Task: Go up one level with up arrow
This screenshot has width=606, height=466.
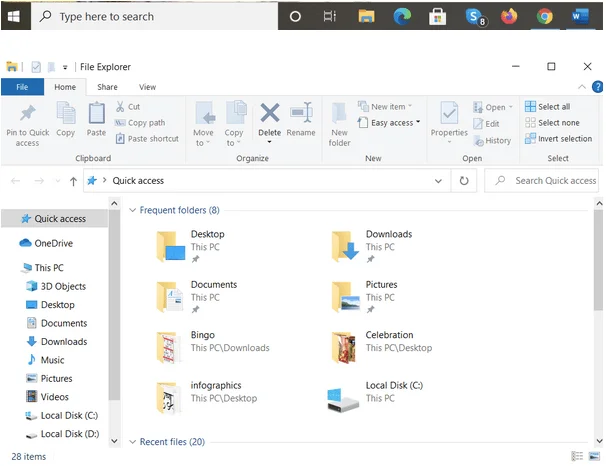Action: click(x=73, y=181)
